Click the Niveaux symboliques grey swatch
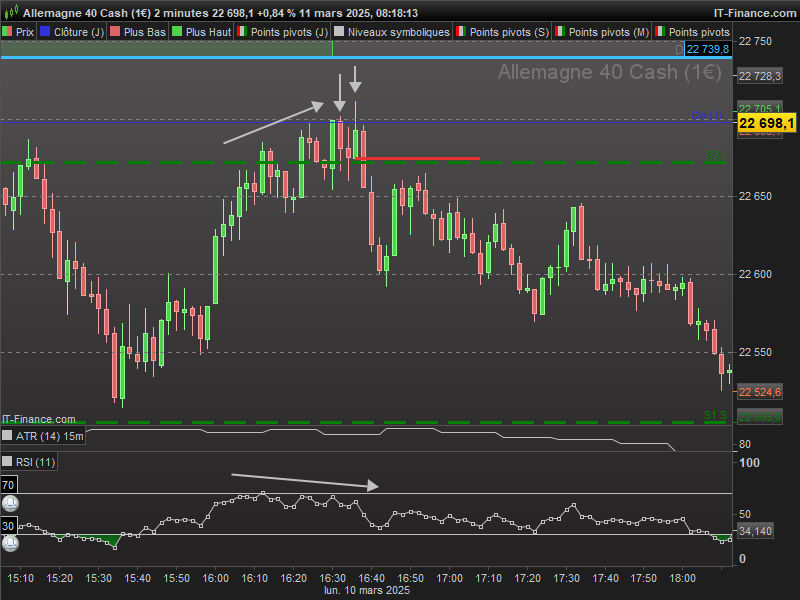The image size is (800, 600). click(339, 32)
